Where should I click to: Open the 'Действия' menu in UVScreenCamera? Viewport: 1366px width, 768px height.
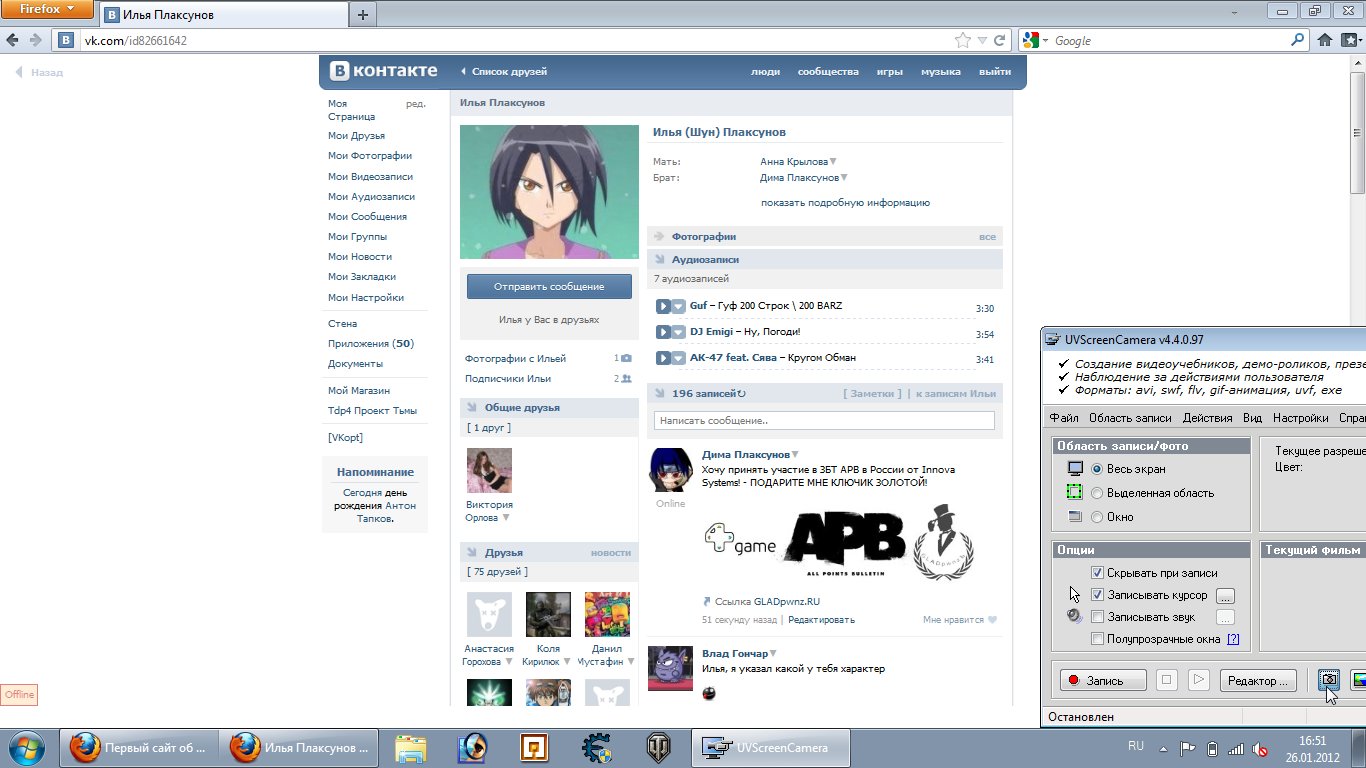click(x=1207, y=418)
